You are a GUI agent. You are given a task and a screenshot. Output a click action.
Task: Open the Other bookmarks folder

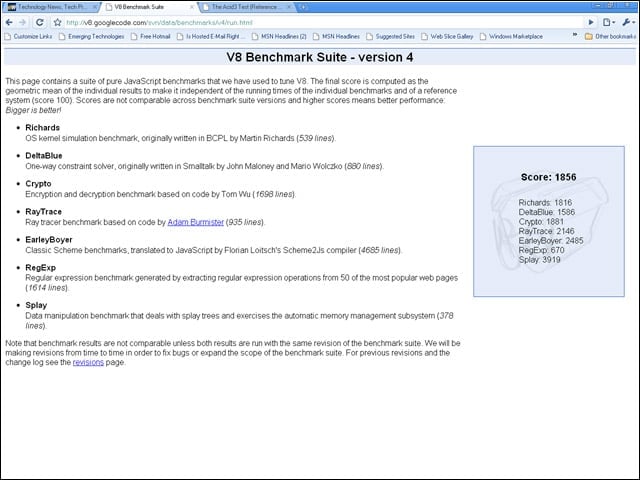[x=610, y=36]
